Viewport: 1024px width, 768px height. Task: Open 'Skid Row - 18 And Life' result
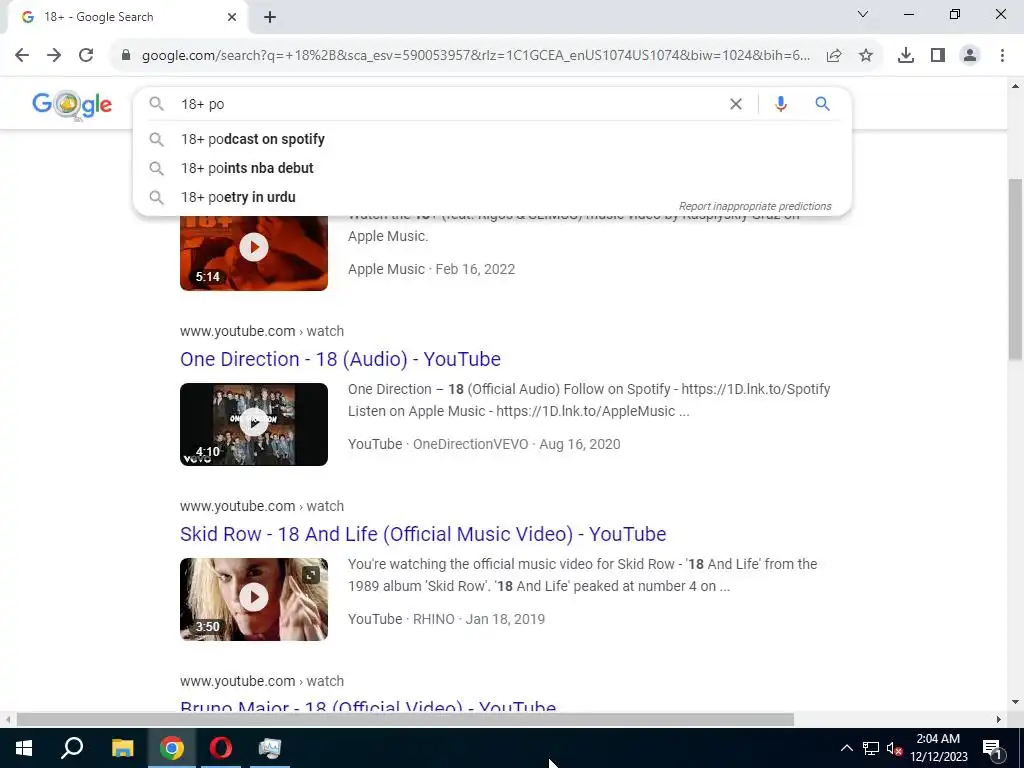click(423, 534)
